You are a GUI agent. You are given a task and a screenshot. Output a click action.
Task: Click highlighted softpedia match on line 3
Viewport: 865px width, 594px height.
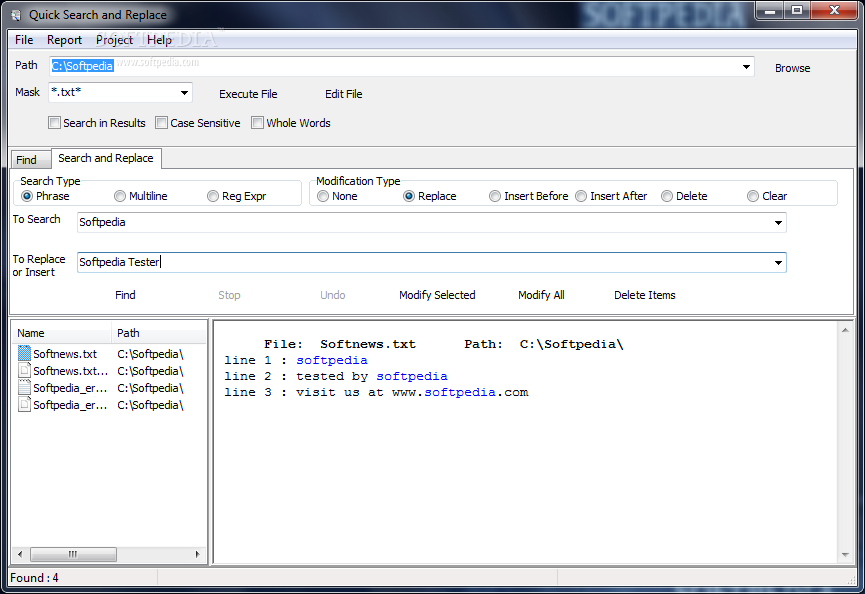(460, 392)
